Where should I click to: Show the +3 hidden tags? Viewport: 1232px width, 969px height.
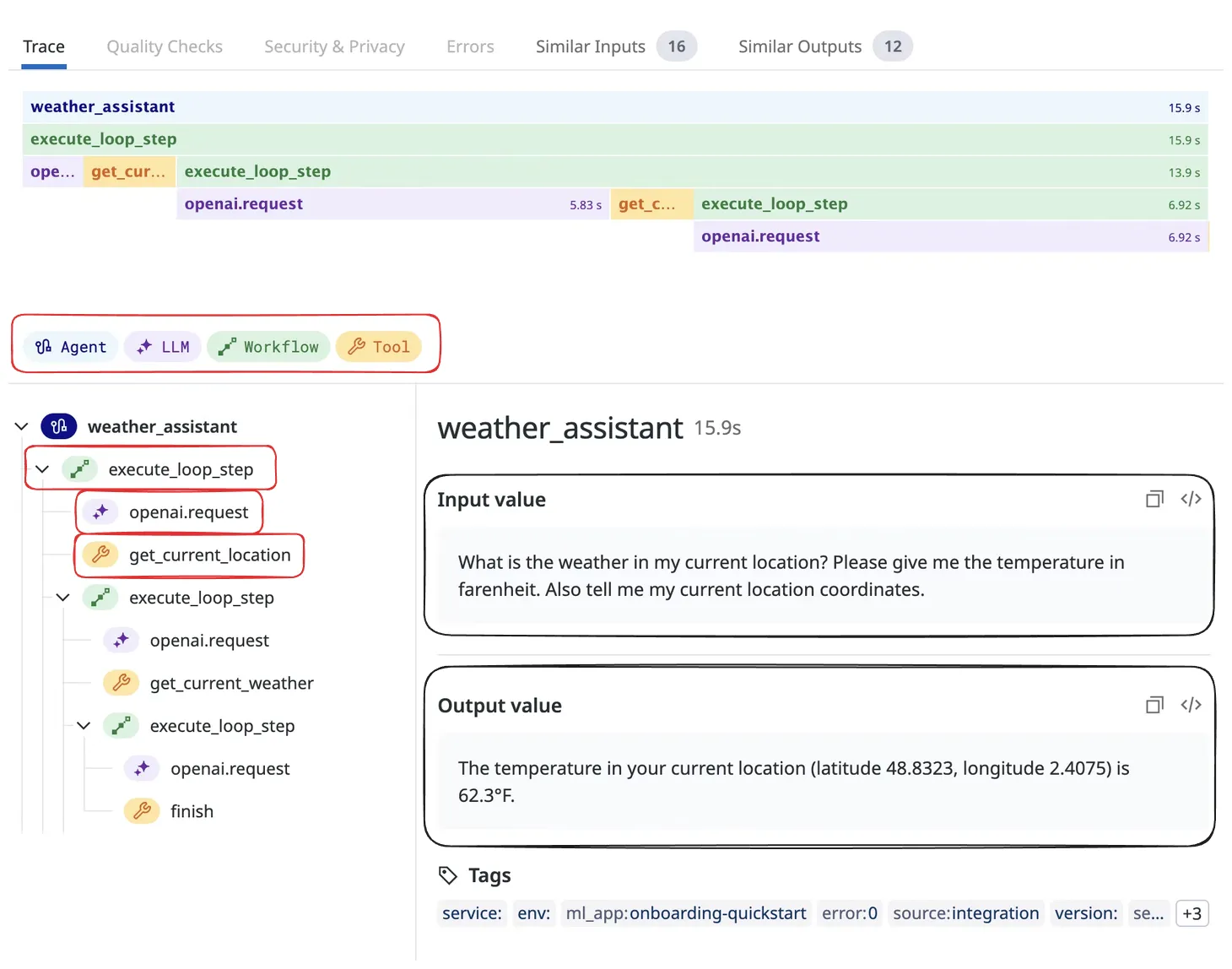(x=1191, y=913)
